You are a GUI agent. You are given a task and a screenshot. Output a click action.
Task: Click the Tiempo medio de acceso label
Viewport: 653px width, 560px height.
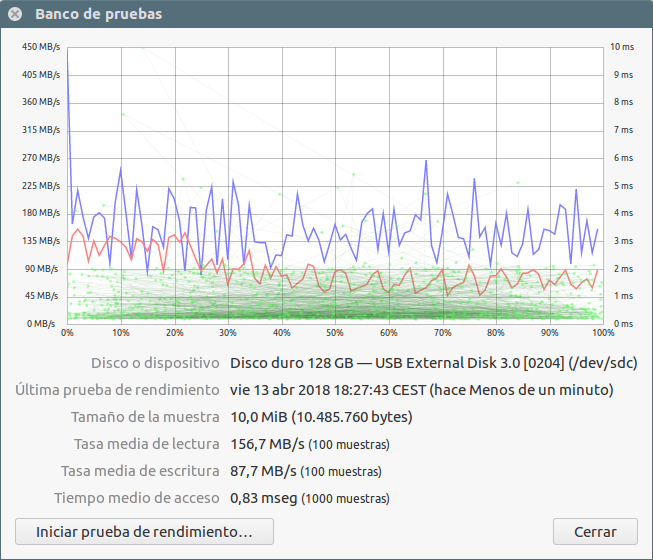137,498
